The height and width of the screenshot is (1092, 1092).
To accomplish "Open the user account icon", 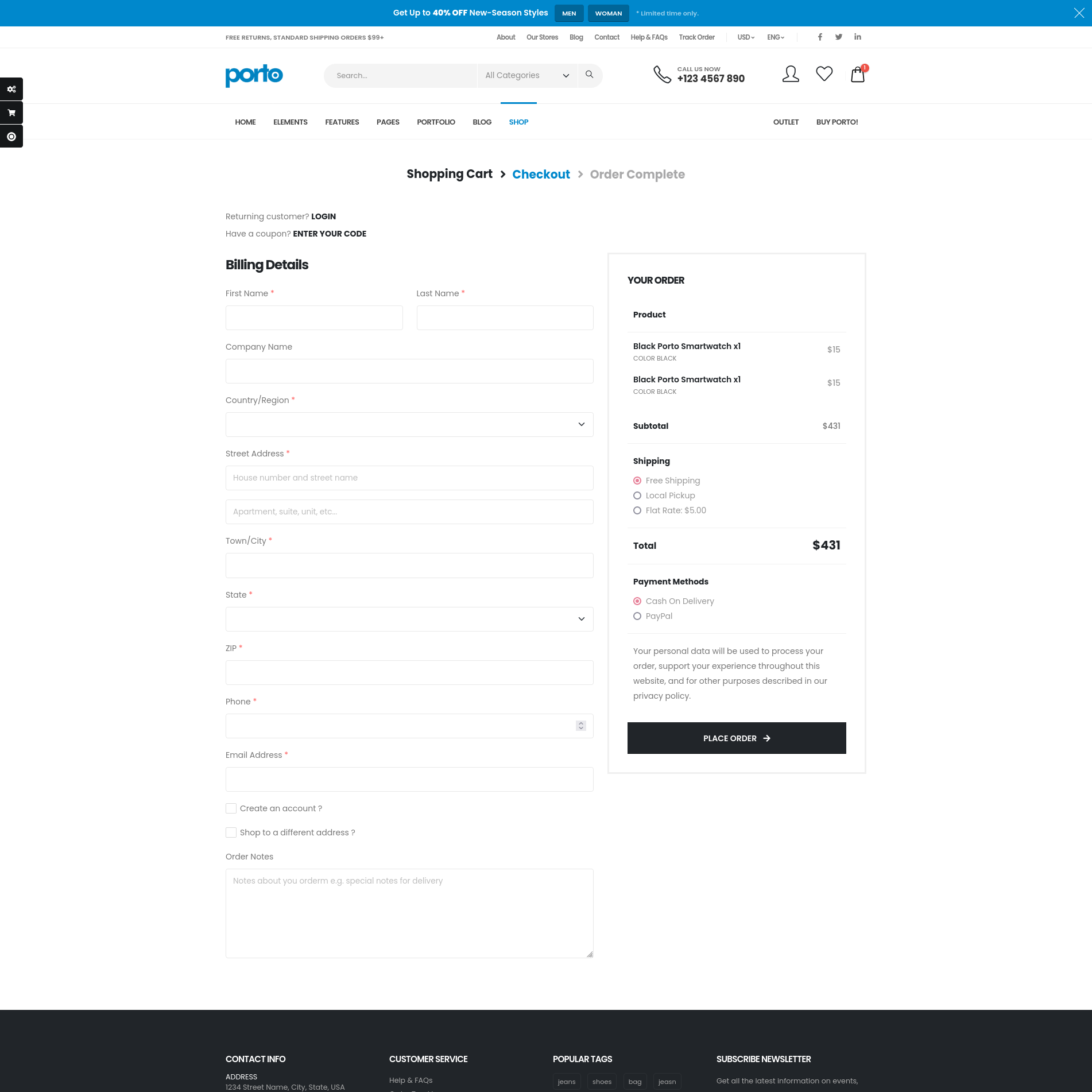I will point(791,74).
